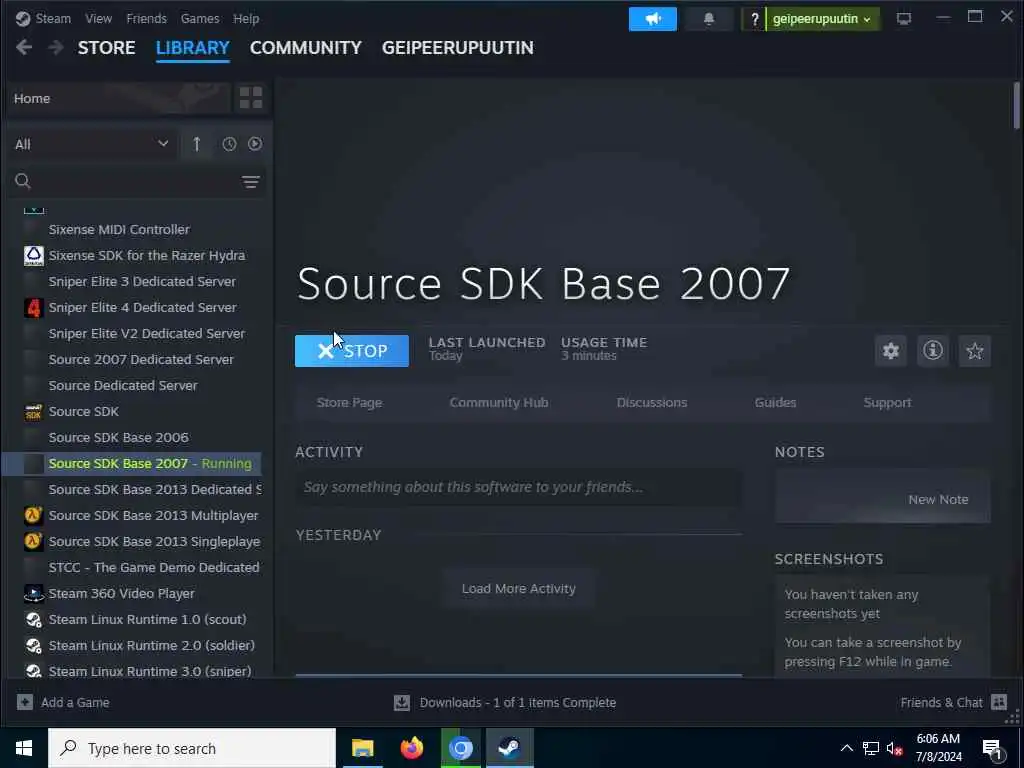1024x768 pixels.
Task: Click the main page vertical scrollbar
Action: tap(1016, 106)
